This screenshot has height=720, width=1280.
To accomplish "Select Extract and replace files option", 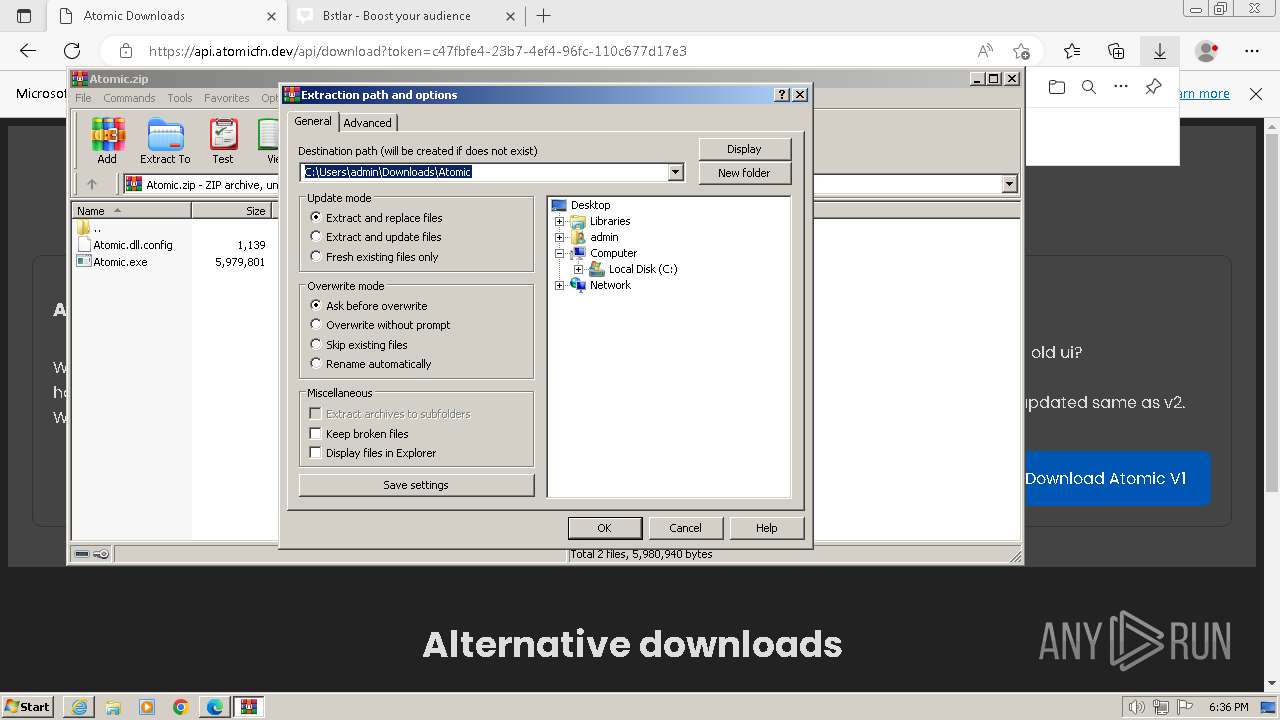I will tap(376, 218).
